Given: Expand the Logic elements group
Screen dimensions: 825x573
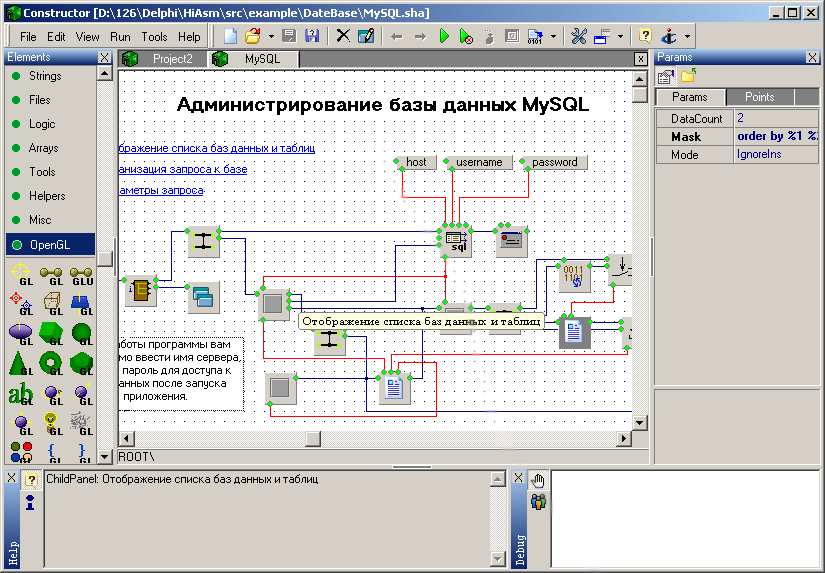Looking at the screenshot, I should point(42,124).
